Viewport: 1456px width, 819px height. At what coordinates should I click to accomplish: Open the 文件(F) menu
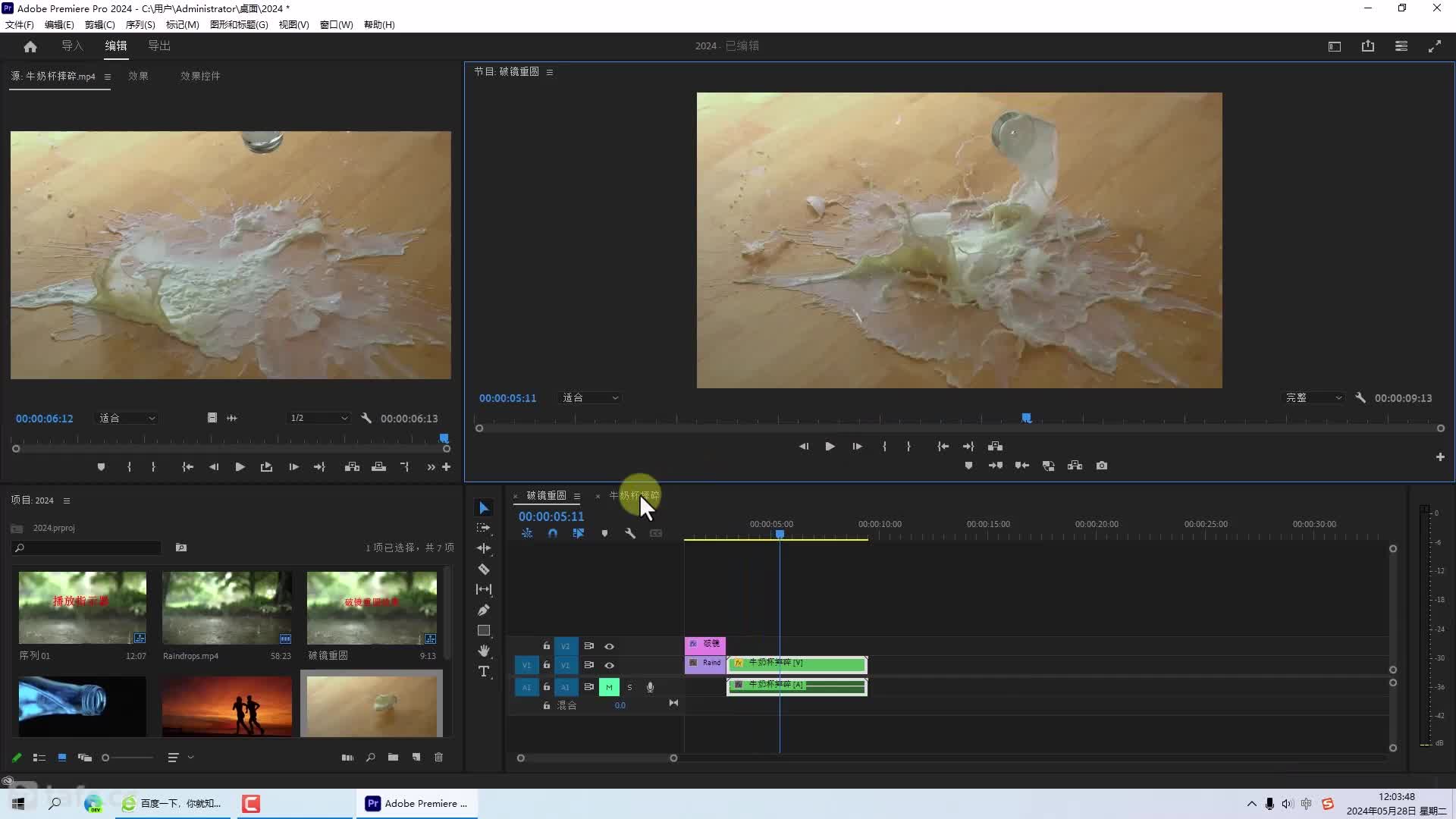pos(20,24)
